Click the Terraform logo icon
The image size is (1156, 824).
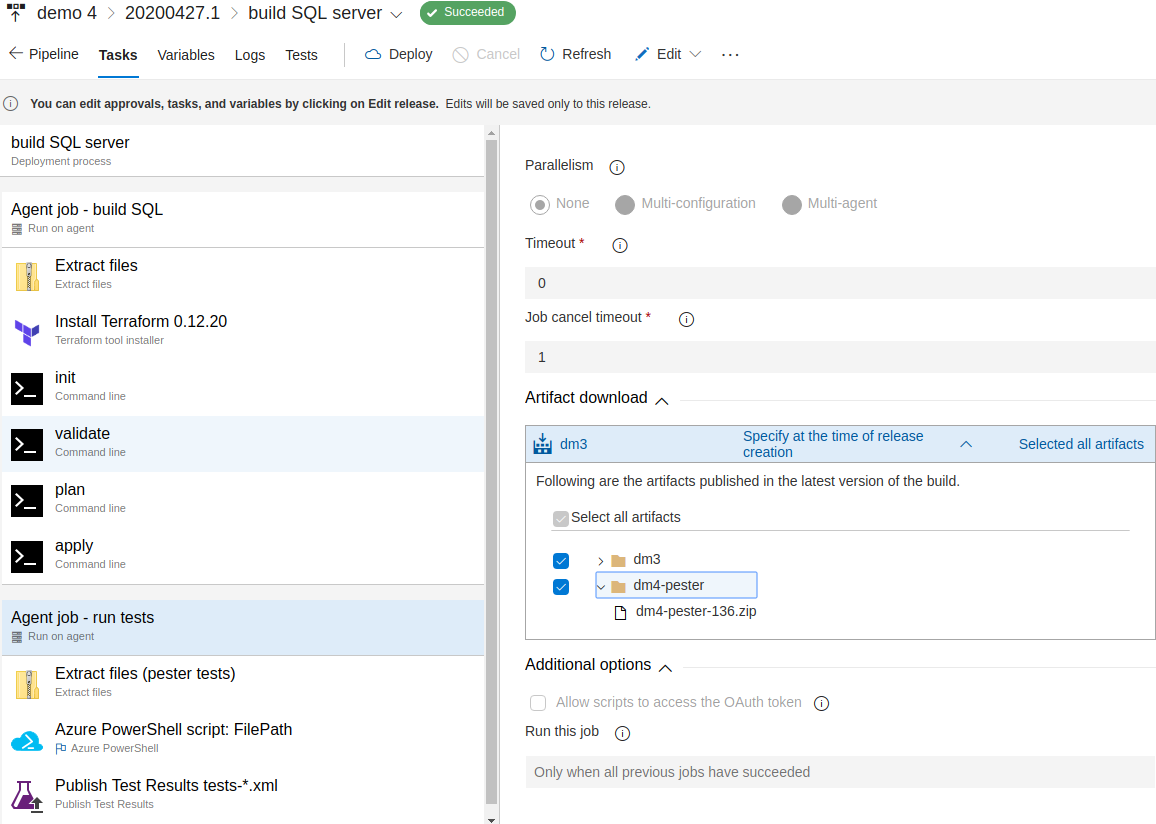tap(27, 332)
